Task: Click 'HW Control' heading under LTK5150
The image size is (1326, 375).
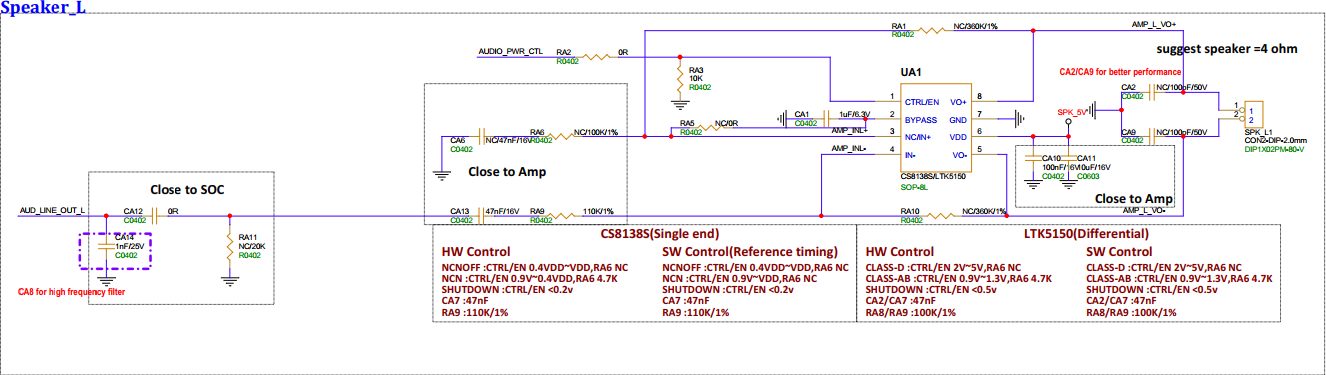Action: click(898, 251)
